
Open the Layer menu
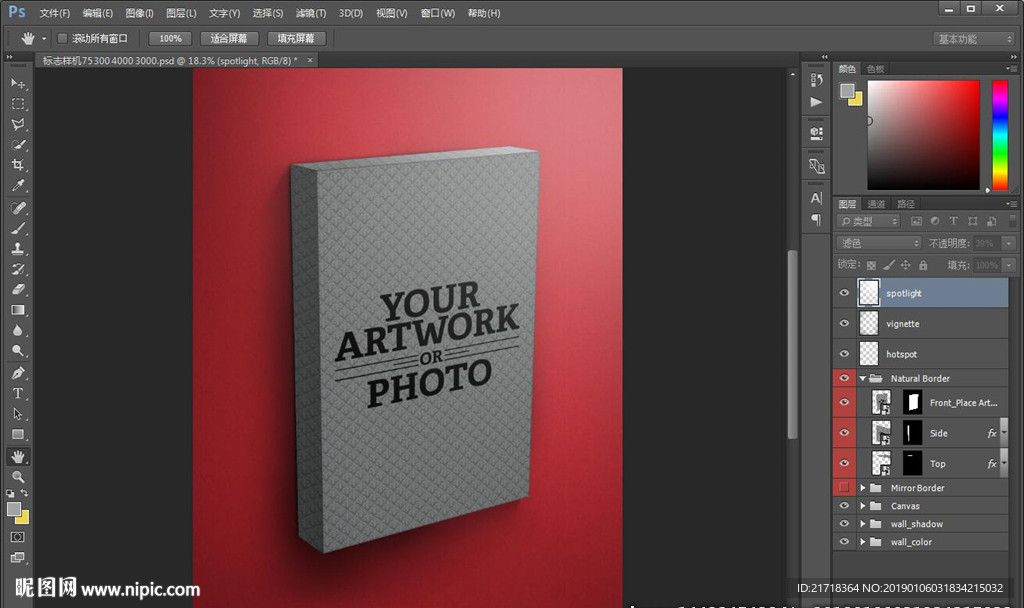182,13
